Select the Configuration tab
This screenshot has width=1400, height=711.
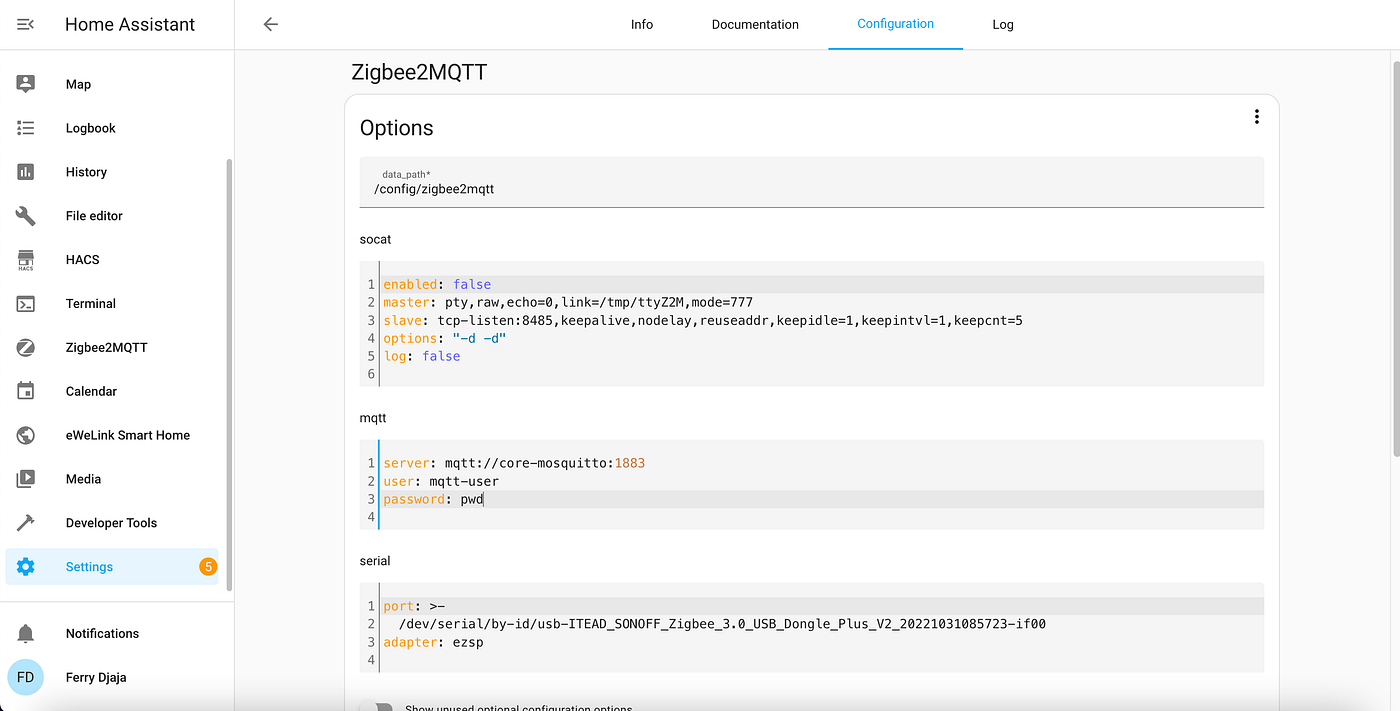(895, 24)
